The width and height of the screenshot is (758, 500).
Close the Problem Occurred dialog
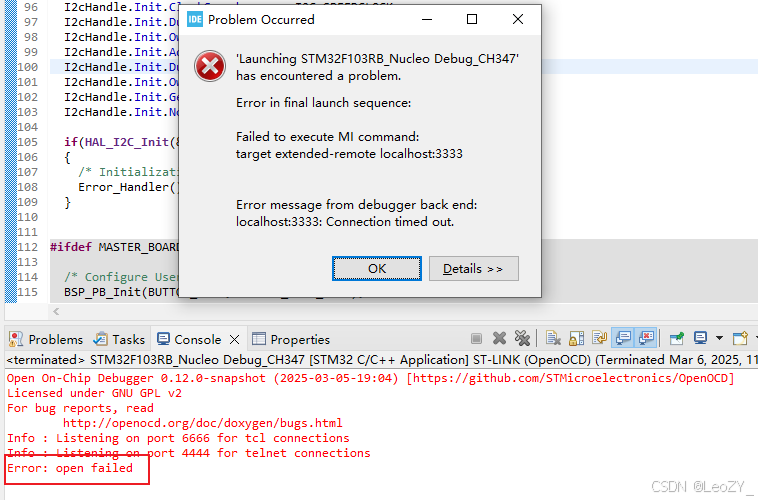tap(518, 19)
